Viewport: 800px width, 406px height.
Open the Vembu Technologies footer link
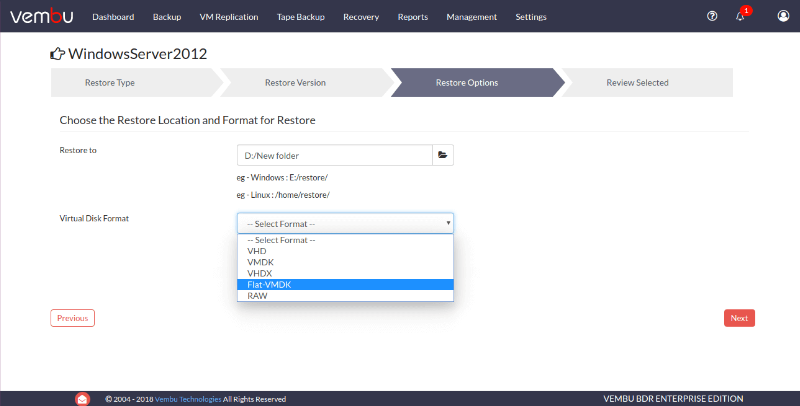(x=188, y=399)
